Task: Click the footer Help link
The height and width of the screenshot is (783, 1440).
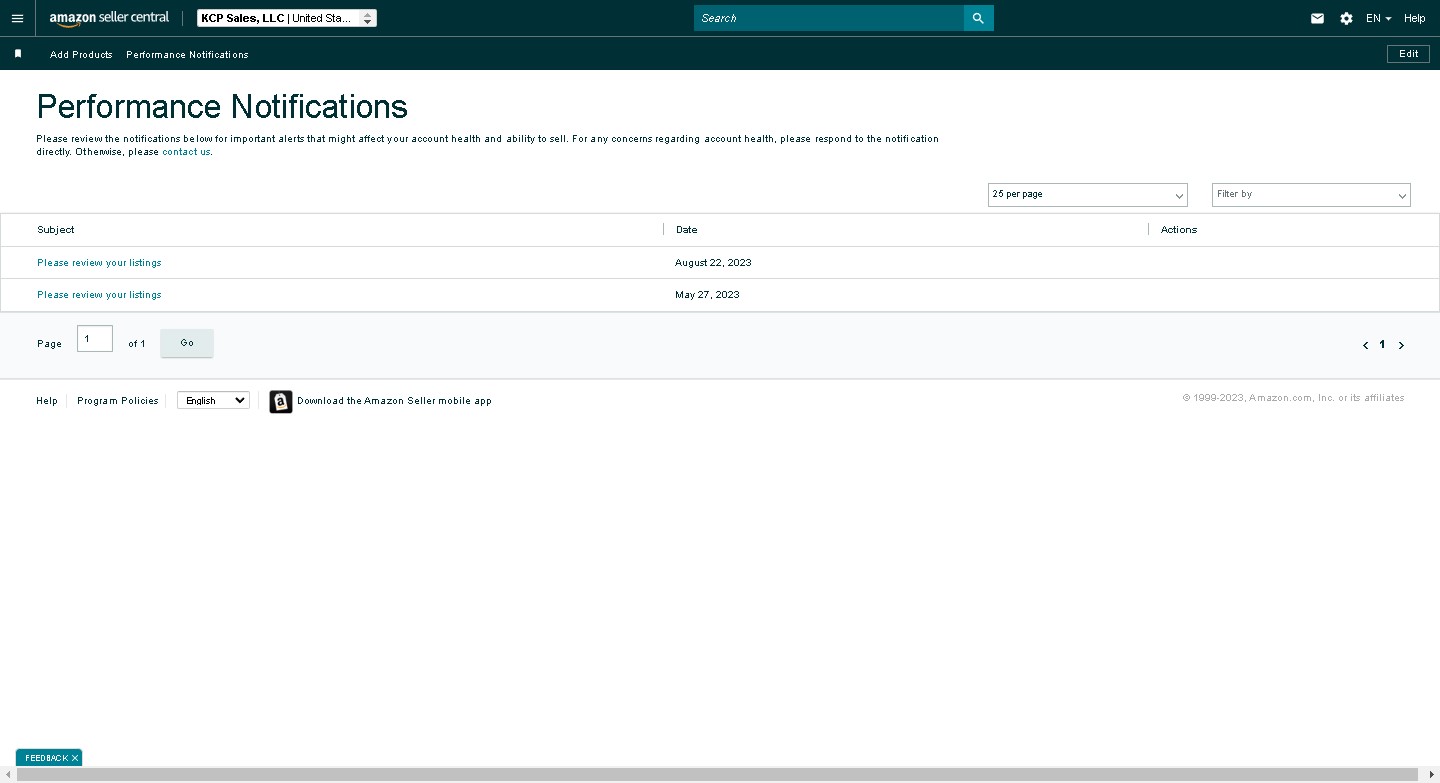Action: click(47, 401)
